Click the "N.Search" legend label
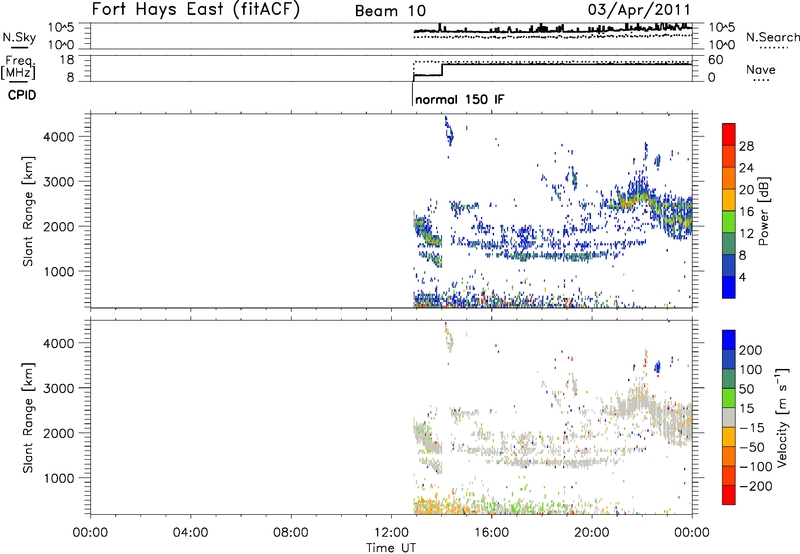 point(772,37)
